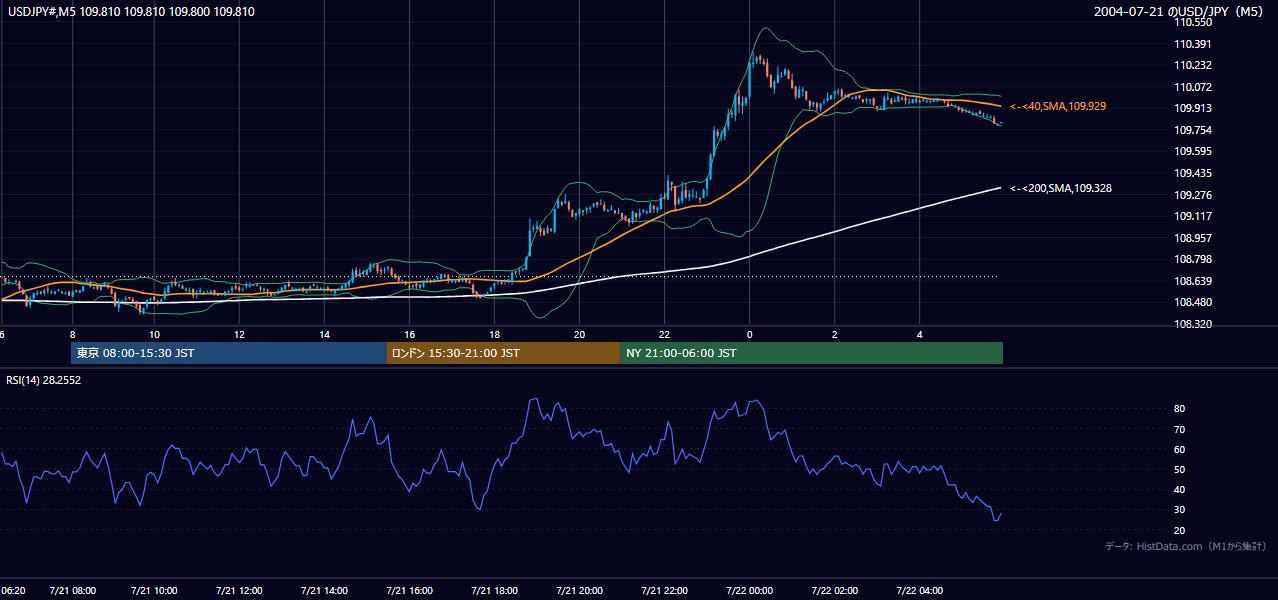Screen dimensions: 1278x600
Task: Click the orange 40 SMA 109.929 label
Action: point(1058,106)
